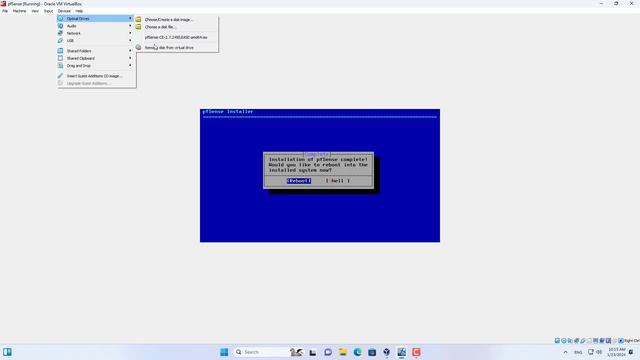640x360 pixels.
Task: Open the Input menu
Action: click(48, 11)
